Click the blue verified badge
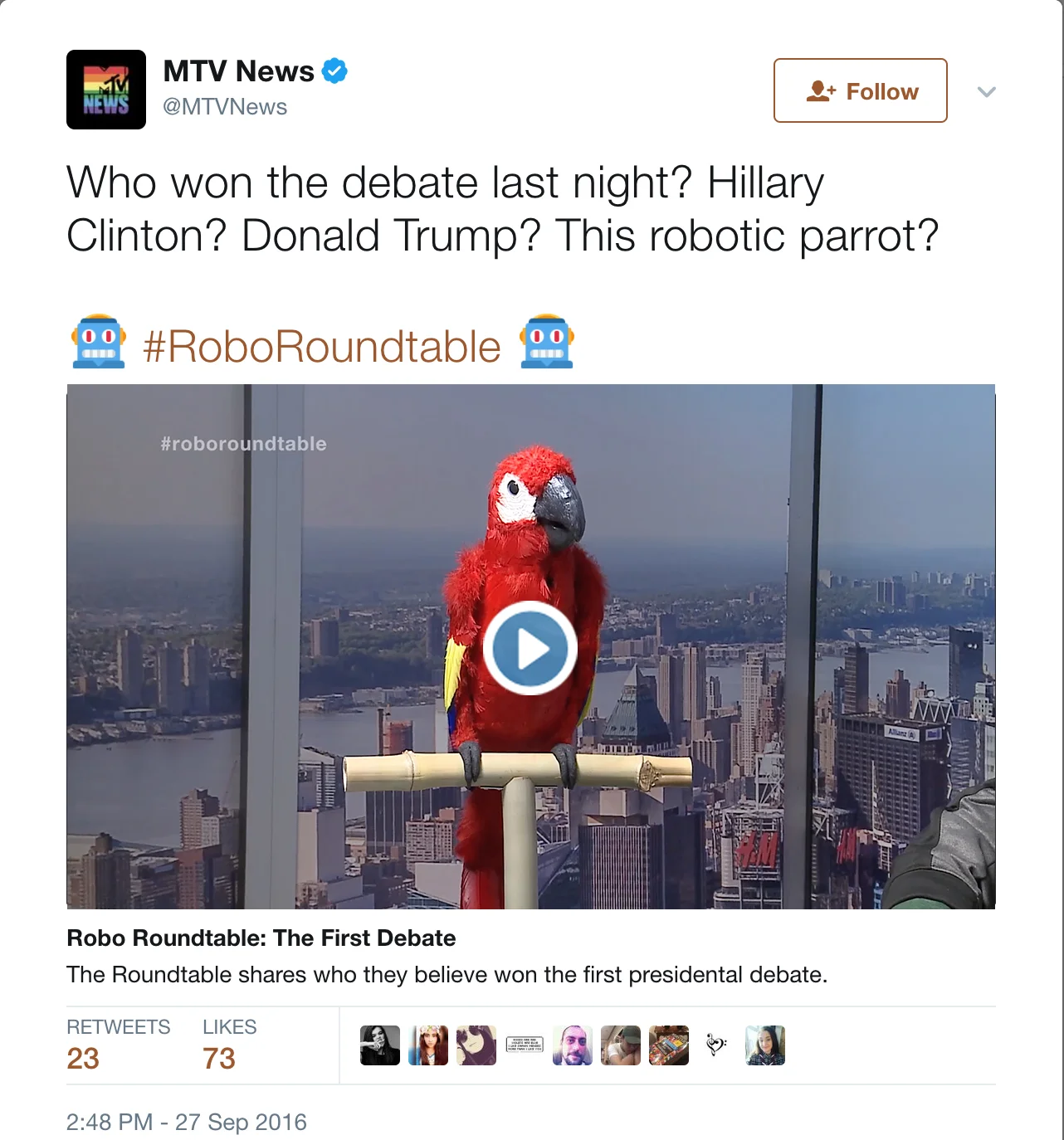The image size is (1064, 1140). [334, 71]
